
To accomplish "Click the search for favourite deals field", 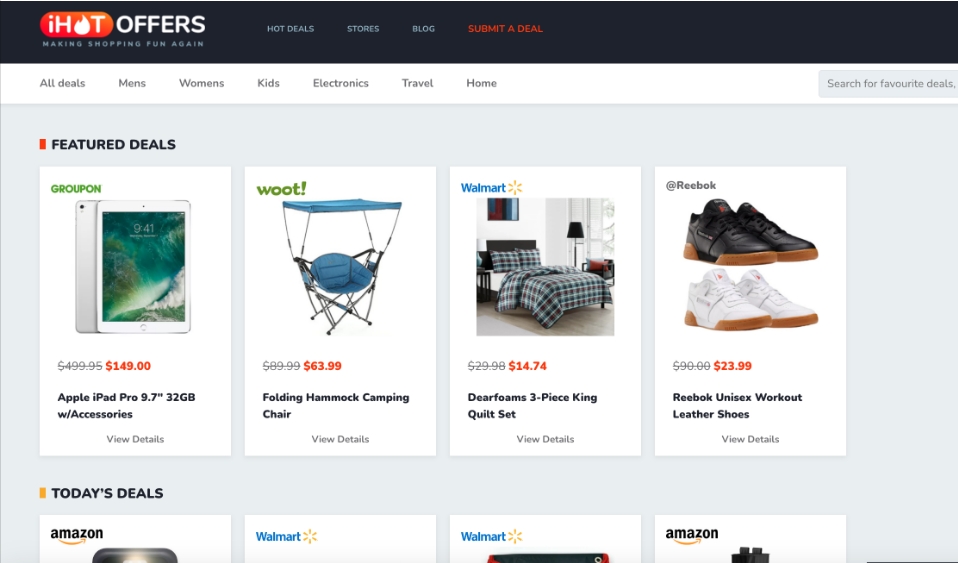I will click(888, 84).
